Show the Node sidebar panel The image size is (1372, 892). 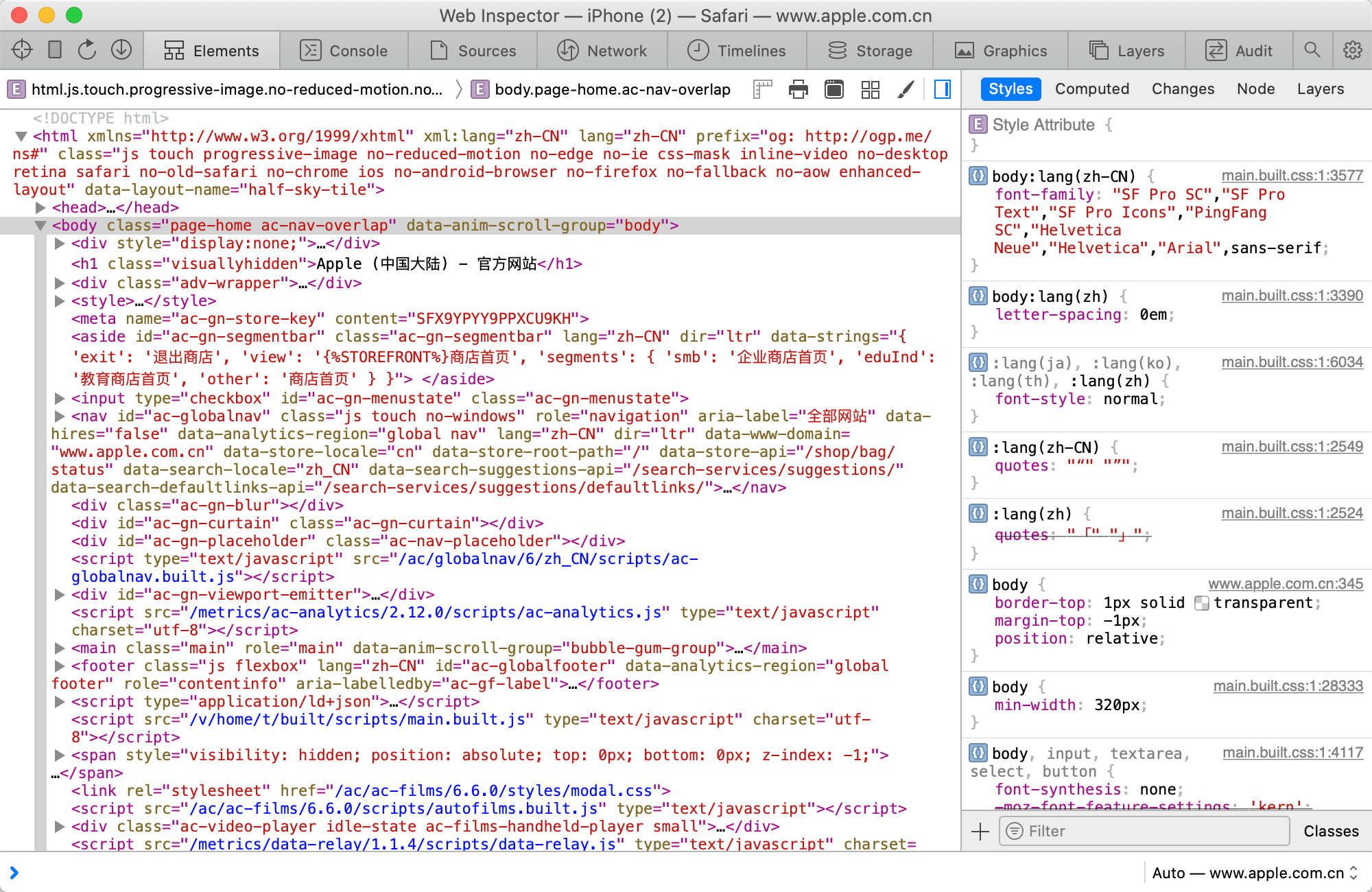point(1255,89)
